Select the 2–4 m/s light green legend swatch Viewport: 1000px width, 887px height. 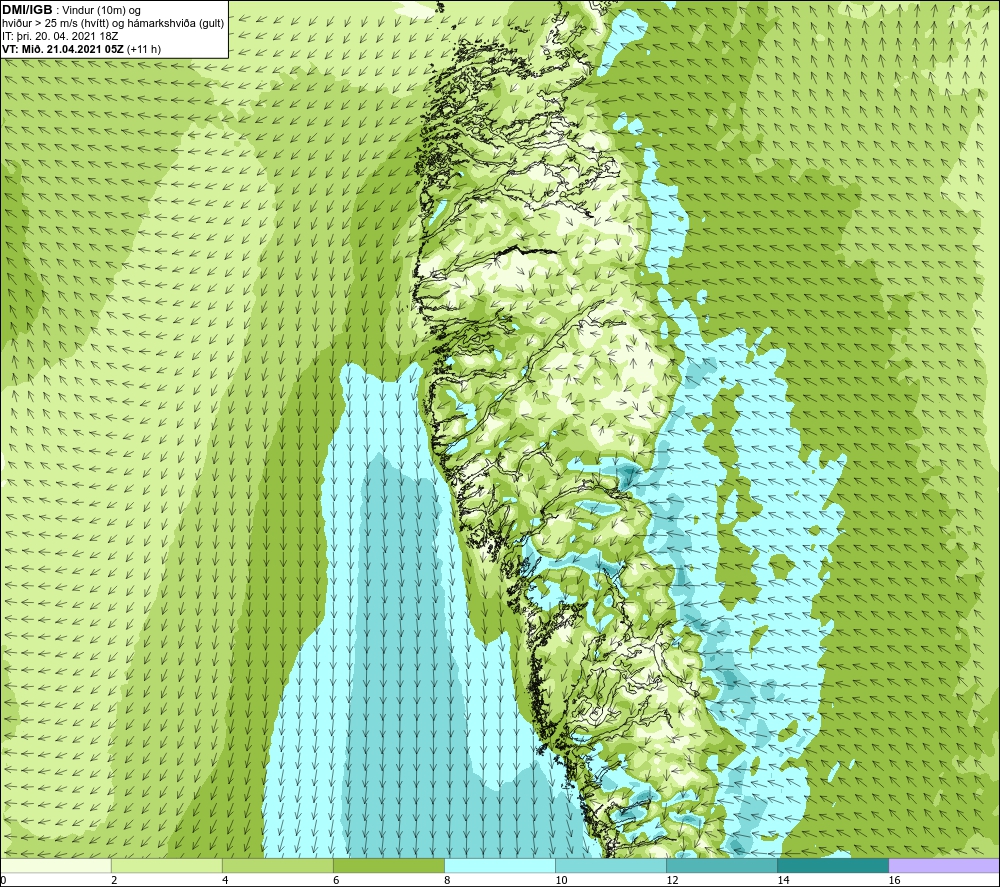point(166,865)
